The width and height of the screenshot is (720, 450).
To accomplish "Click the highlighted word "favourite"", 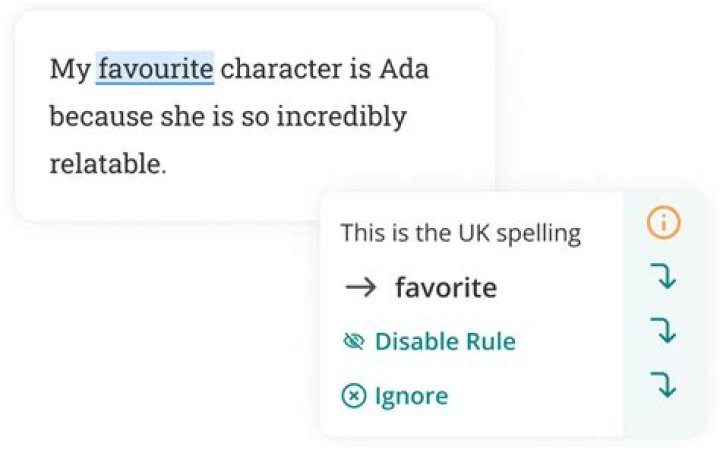I will click(155, 69).
